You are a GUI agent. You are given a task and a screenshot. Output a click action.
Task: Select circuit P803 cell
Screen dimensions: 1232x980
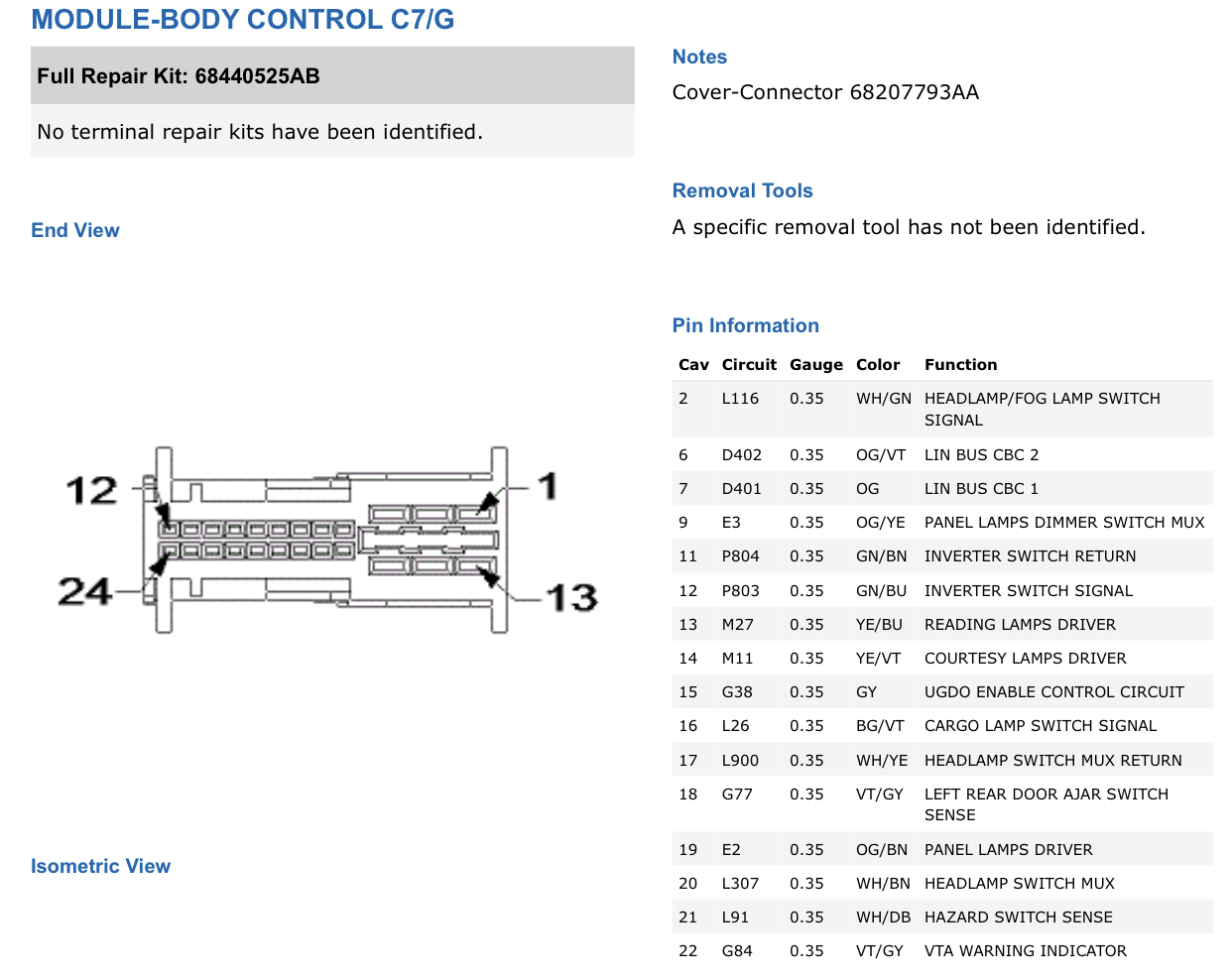741,591
